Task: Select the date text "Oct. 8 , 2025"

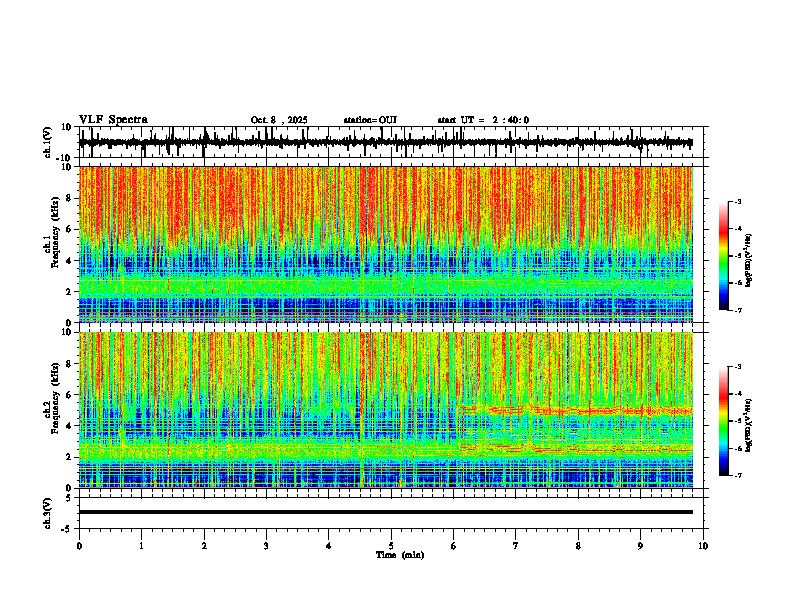Action: (x=279, y=120)
